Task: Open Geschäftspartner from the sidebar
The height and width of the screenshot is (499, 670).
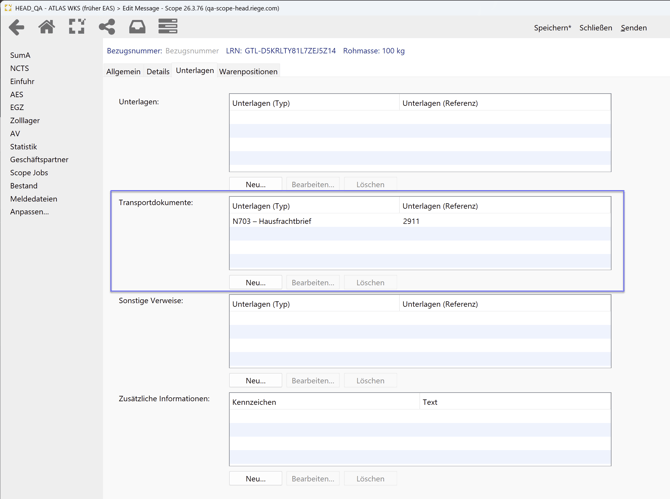Action: [x=39, y=159]
